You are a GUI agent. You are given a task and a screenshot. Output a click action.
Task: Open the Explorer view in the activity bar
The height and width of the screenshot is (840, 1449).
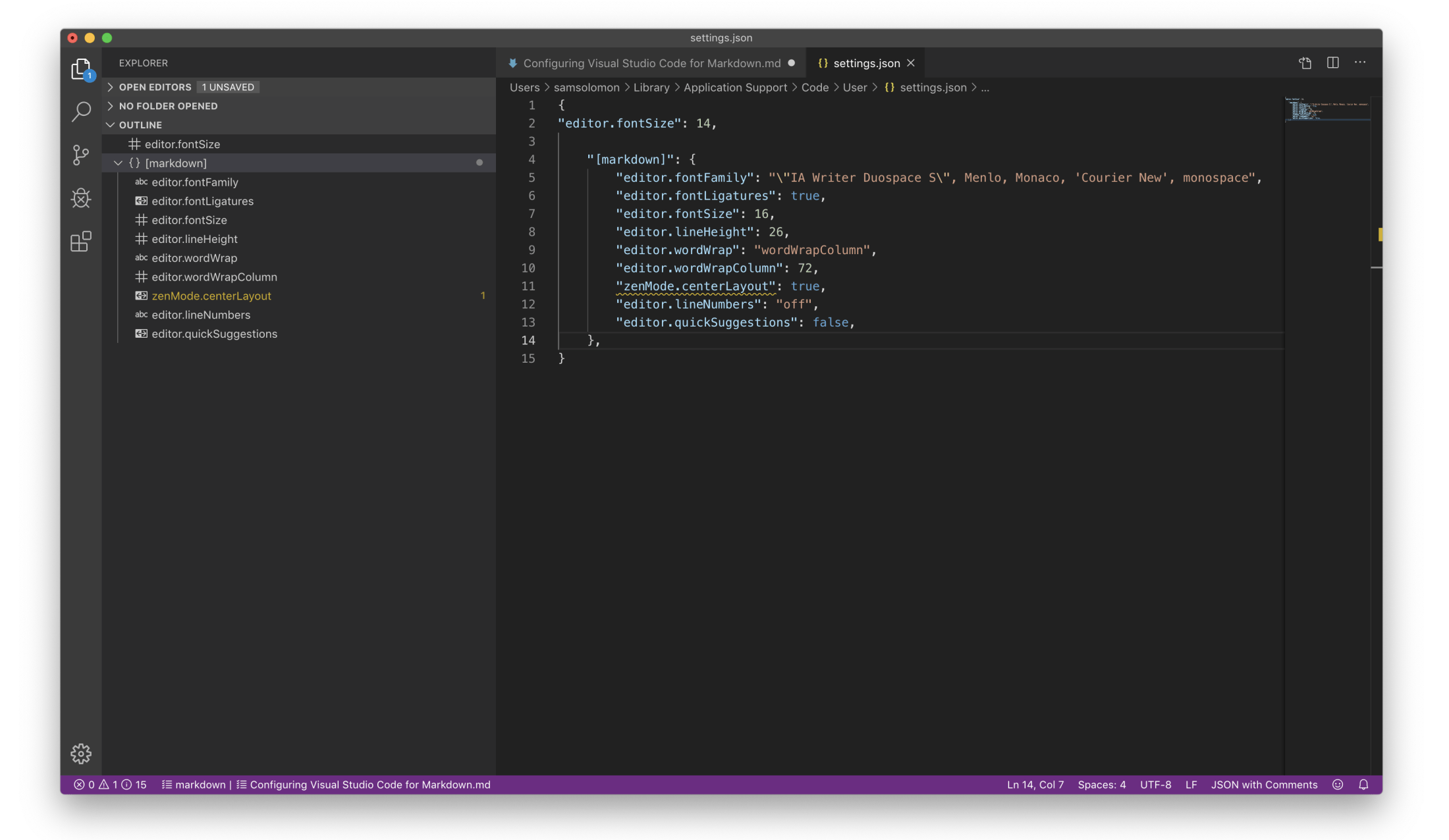click(x=81, y=68)
